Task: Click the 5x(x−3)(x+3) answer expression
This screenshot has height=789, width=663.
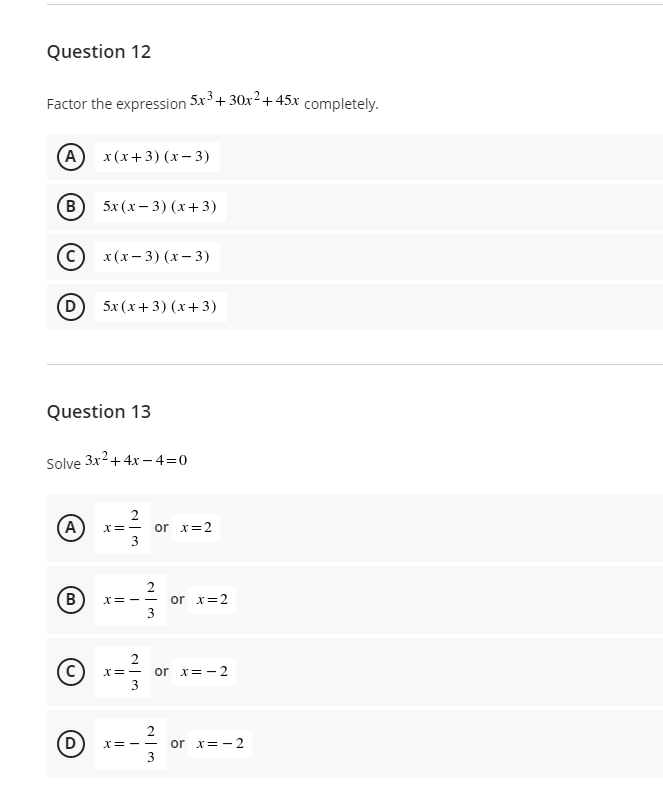Action: 160,207
